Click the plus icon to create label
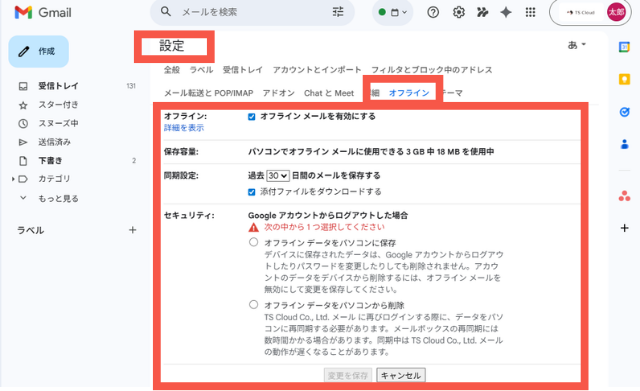This screenshot has height=391, width=640. 132,230
